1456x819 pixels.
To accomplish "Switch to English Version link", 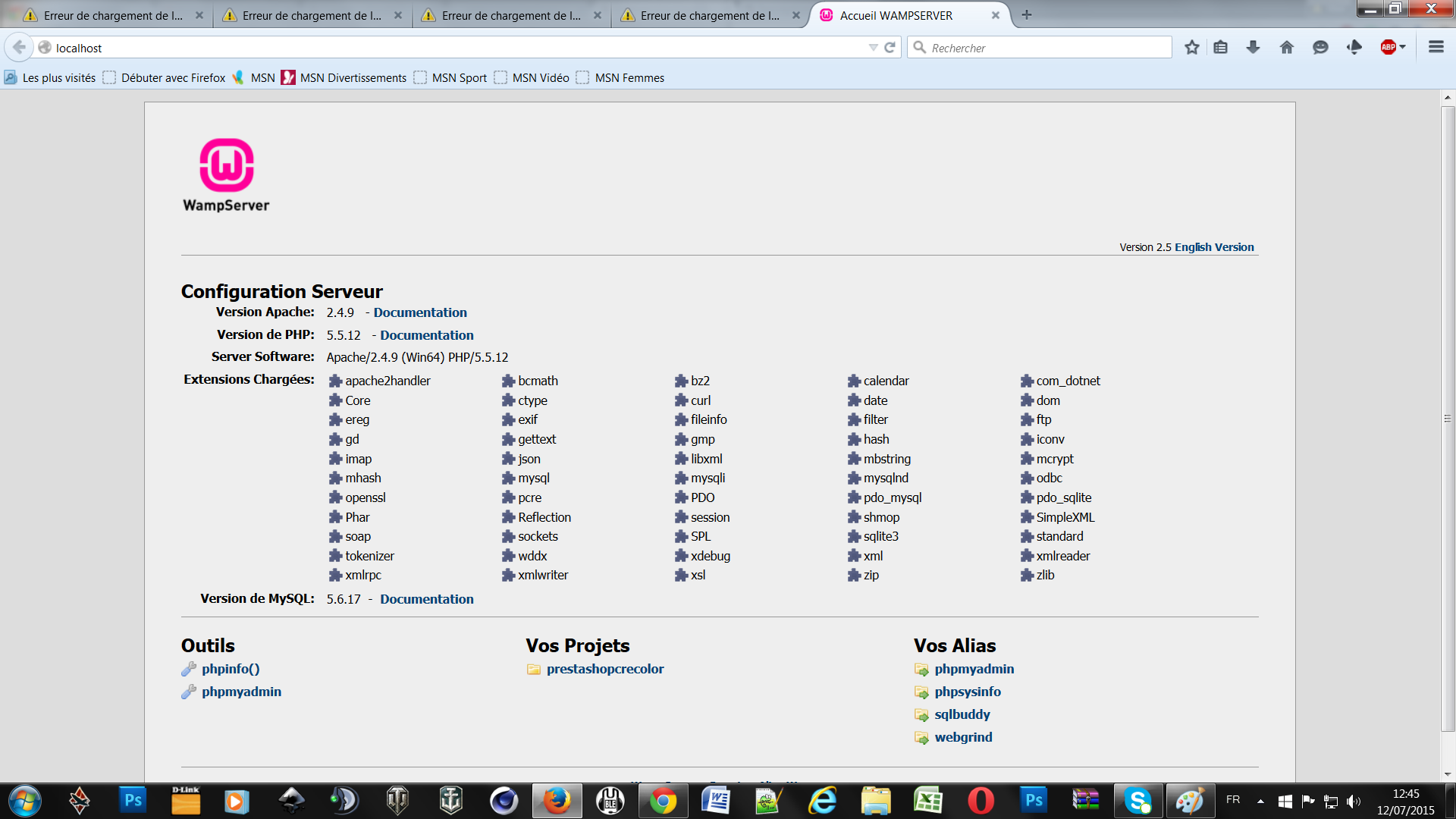I will (1214, 247).
